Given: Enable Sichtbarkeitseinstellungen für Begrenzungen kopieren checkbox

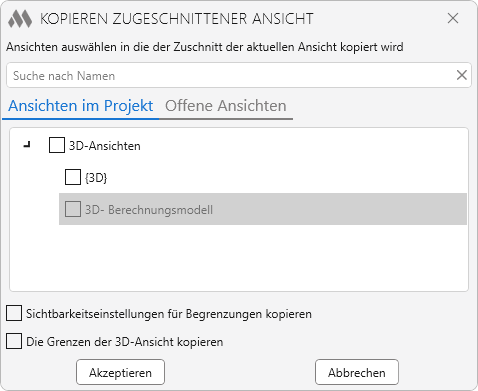Looking at the screenshot, I should pyautogui.click(x=14, y=313).
